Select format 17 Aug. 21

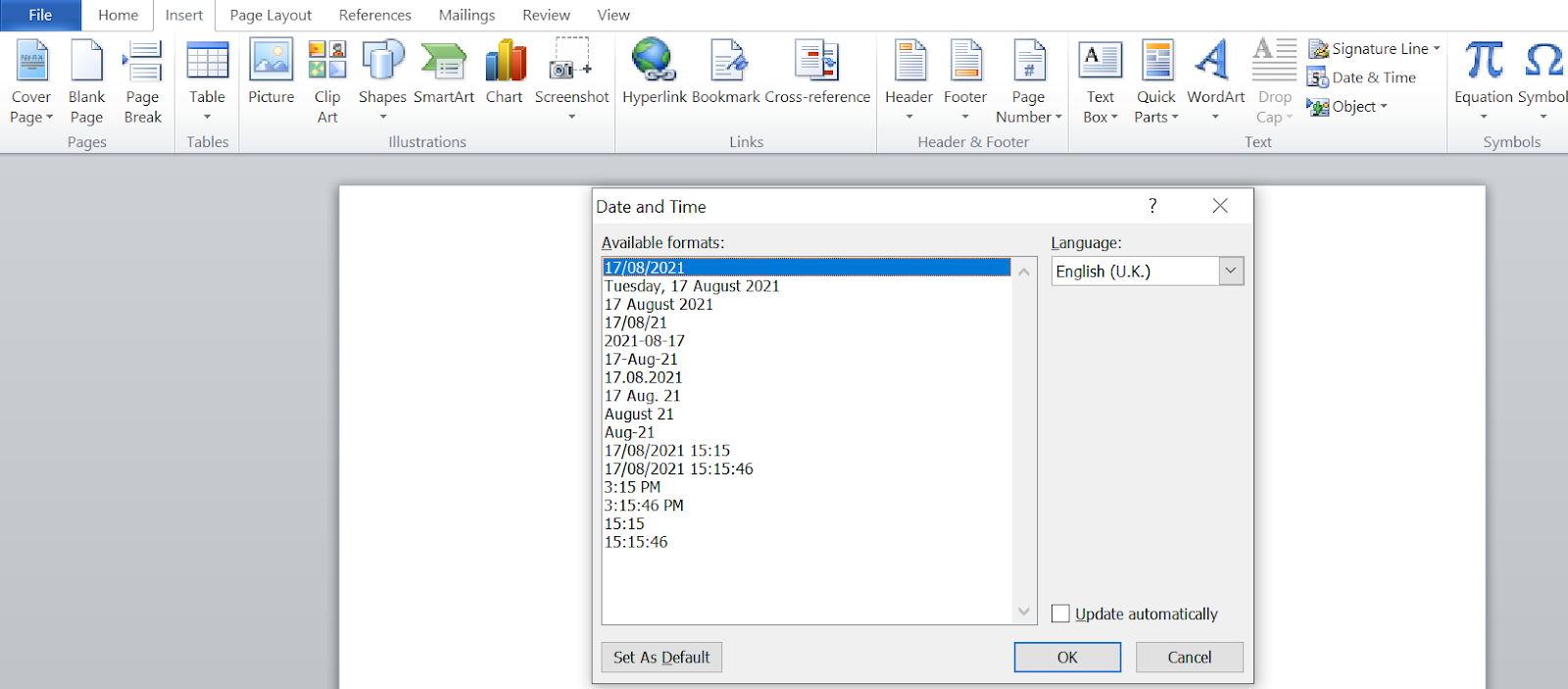pyautogui.click(x=807, y=396)
